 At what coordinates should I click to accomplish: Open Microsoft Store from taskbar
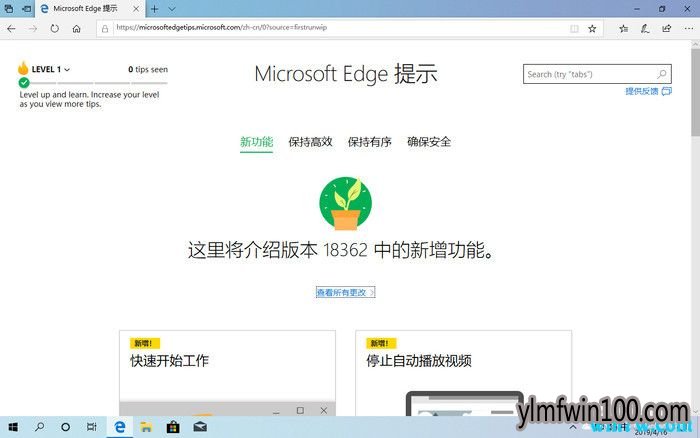coord(173,427)
